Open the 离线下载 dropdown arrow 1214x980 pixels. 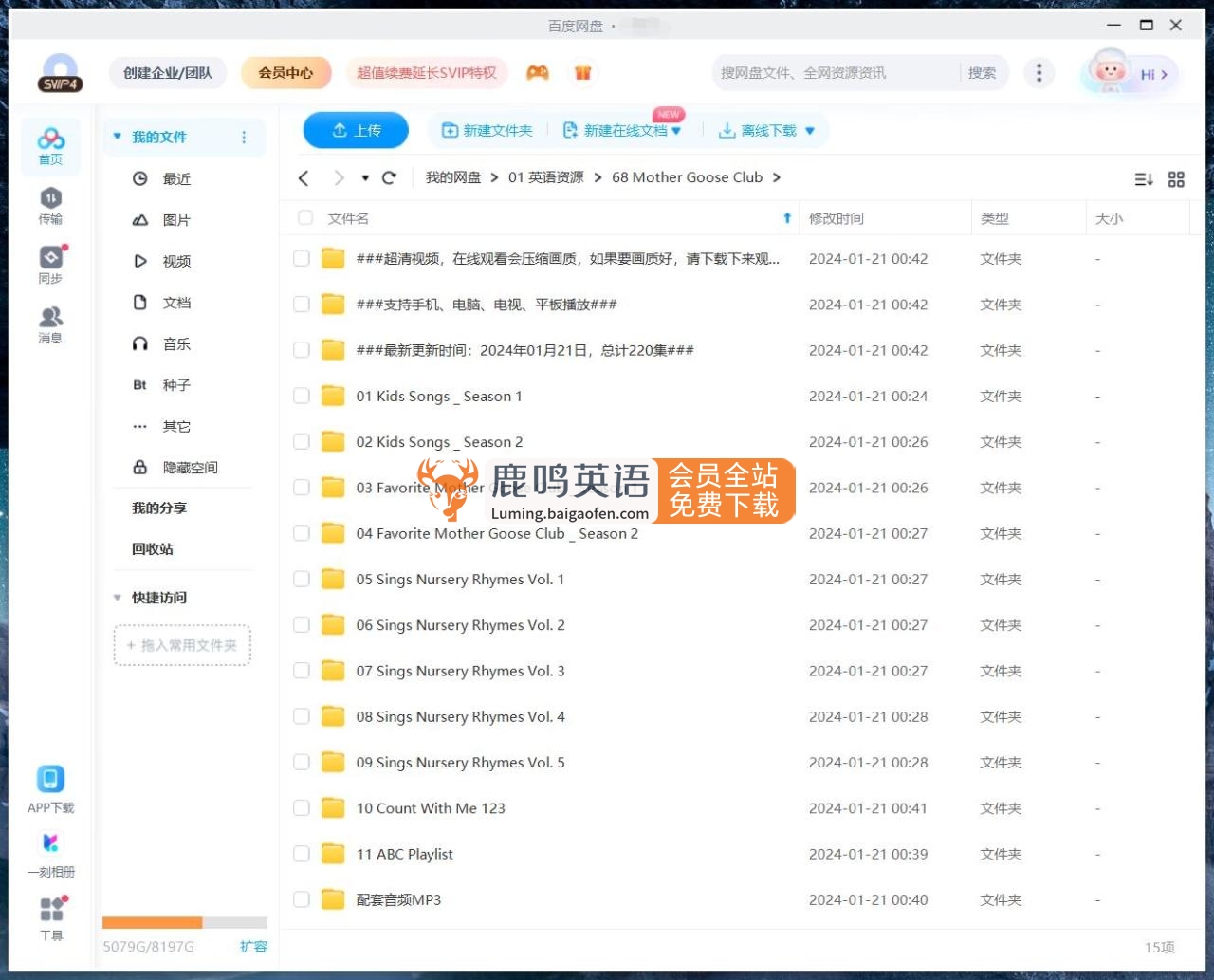[x=810, y=131]
